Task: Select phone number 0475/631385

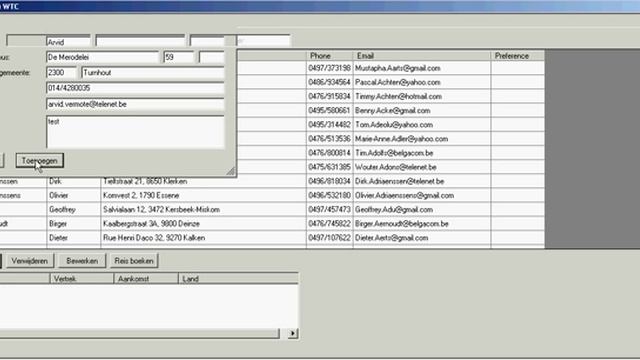Action: 329,167
